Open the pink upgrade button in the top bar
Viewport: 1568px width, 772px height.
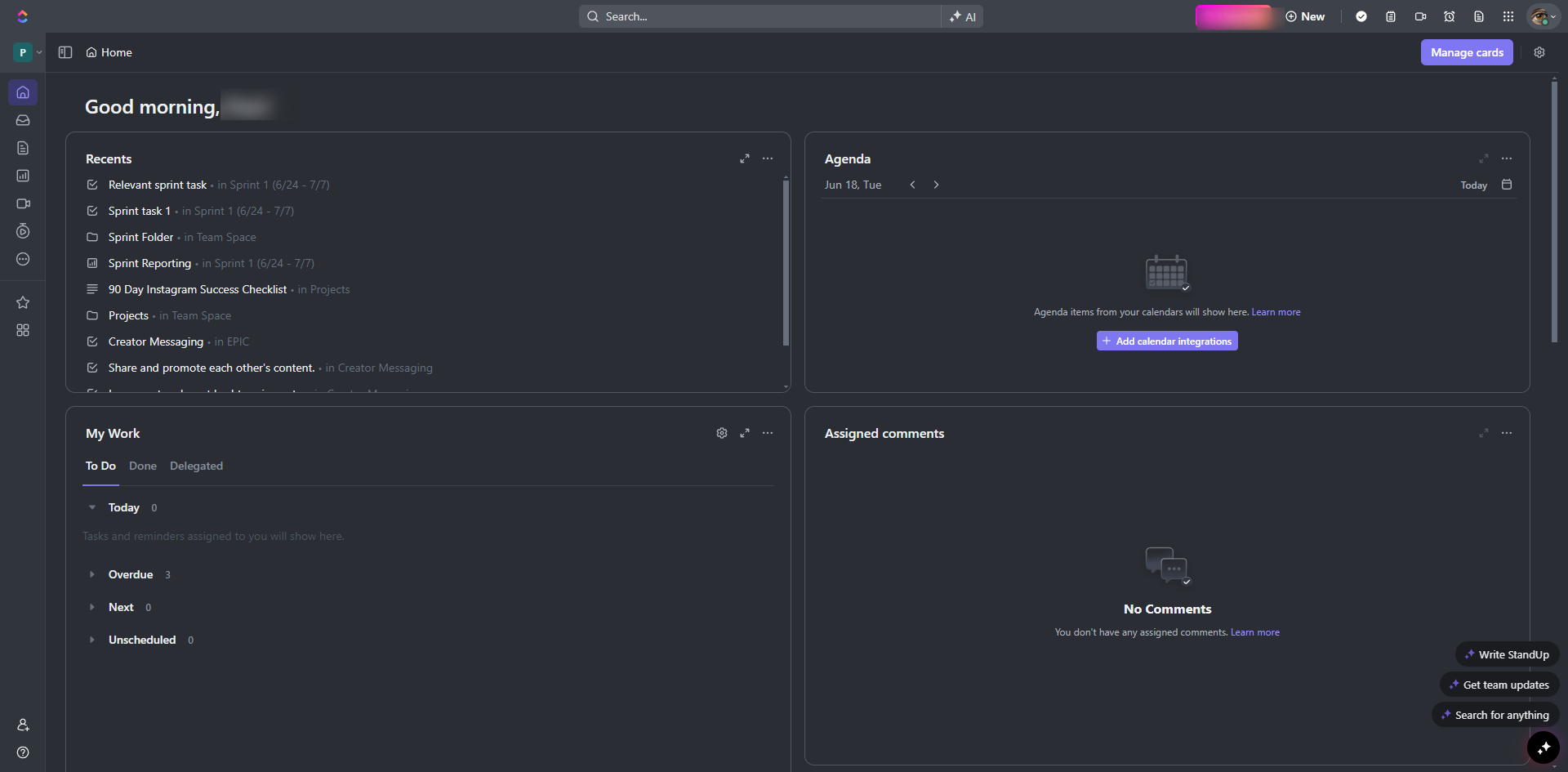pos(1235,16)
